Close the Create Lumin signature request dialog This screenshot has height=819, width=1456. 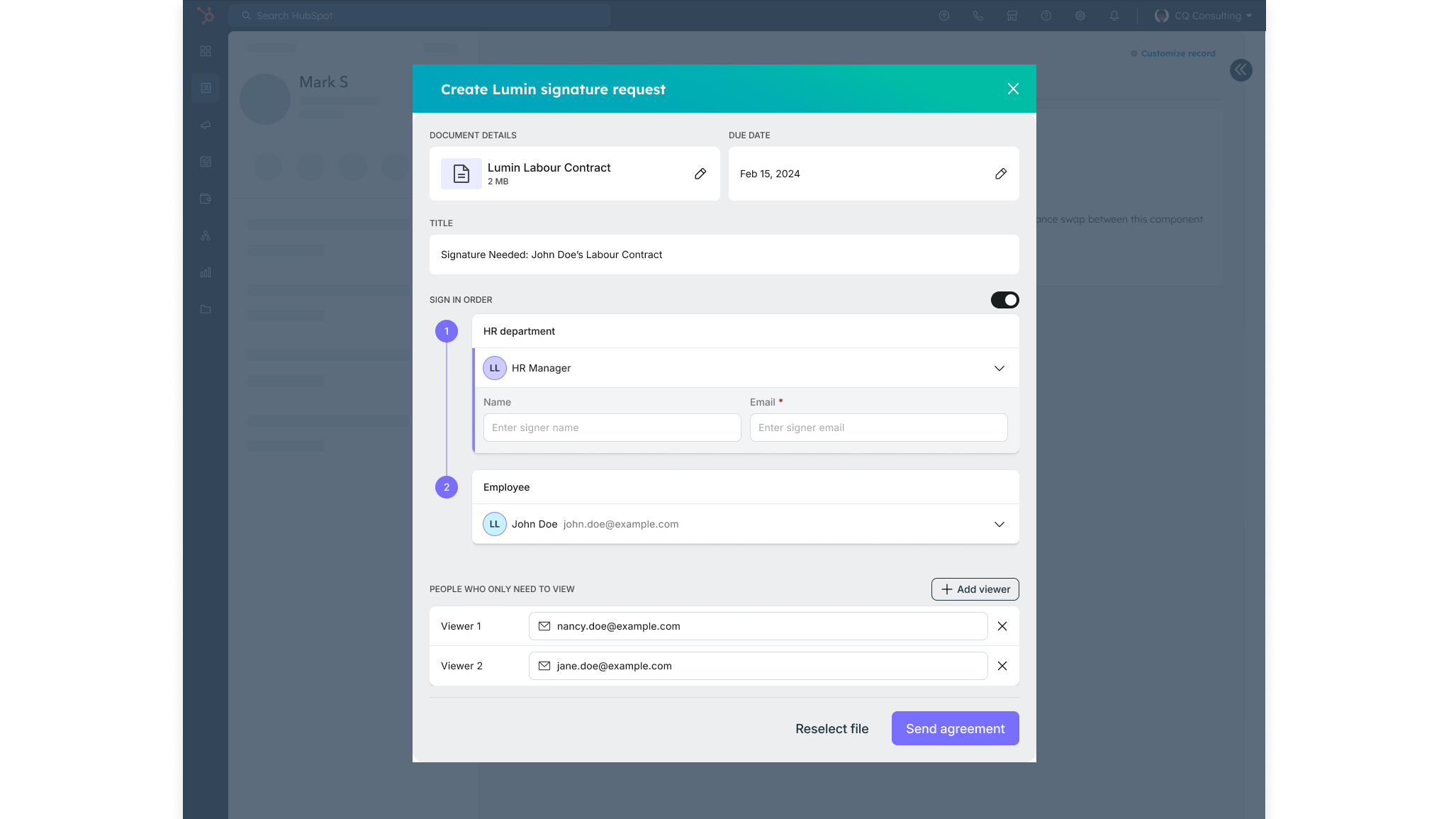(1013, 89)
